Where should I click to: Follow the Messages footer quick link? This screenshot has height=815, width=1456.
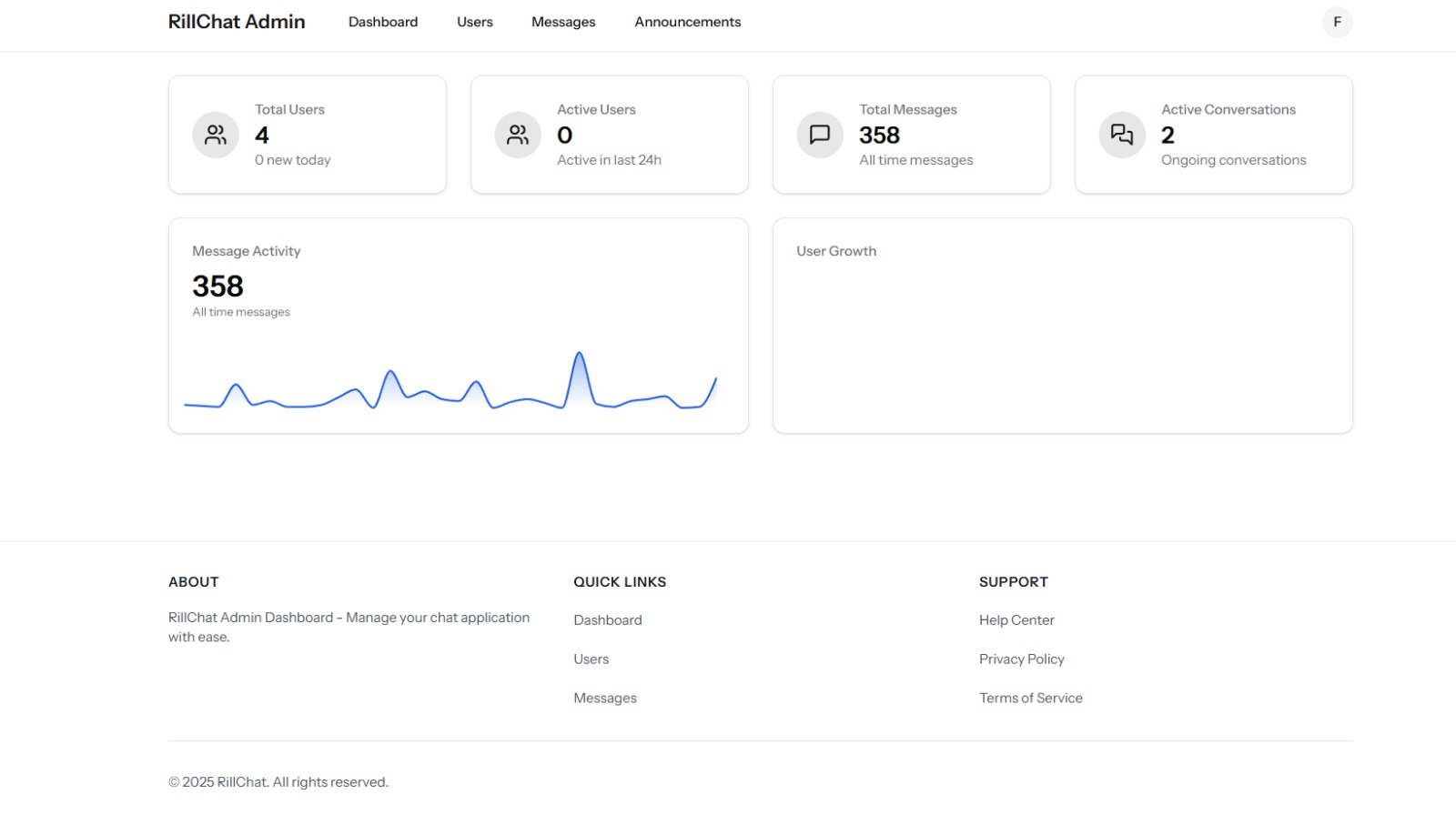coord(605,699)
